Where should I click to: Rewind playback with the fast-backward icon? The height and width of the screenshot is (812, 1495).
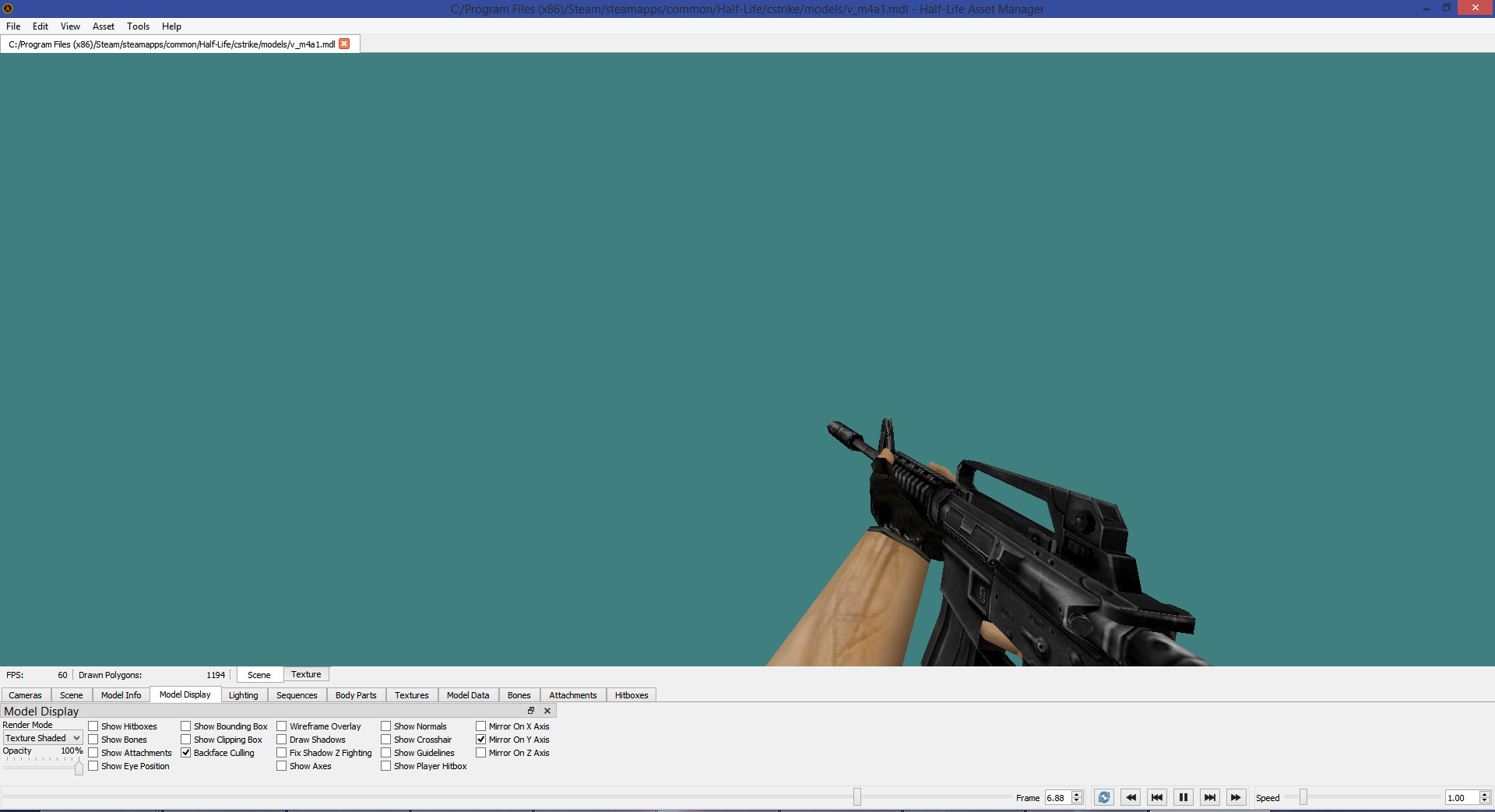(x=1130, y=797)
